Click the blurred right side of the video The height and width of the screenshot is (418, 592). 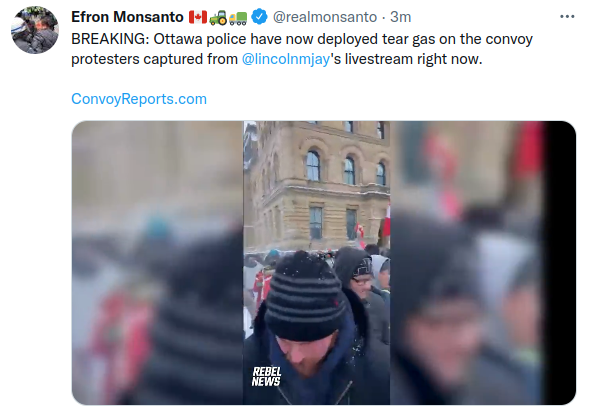(x=467, y=263)
